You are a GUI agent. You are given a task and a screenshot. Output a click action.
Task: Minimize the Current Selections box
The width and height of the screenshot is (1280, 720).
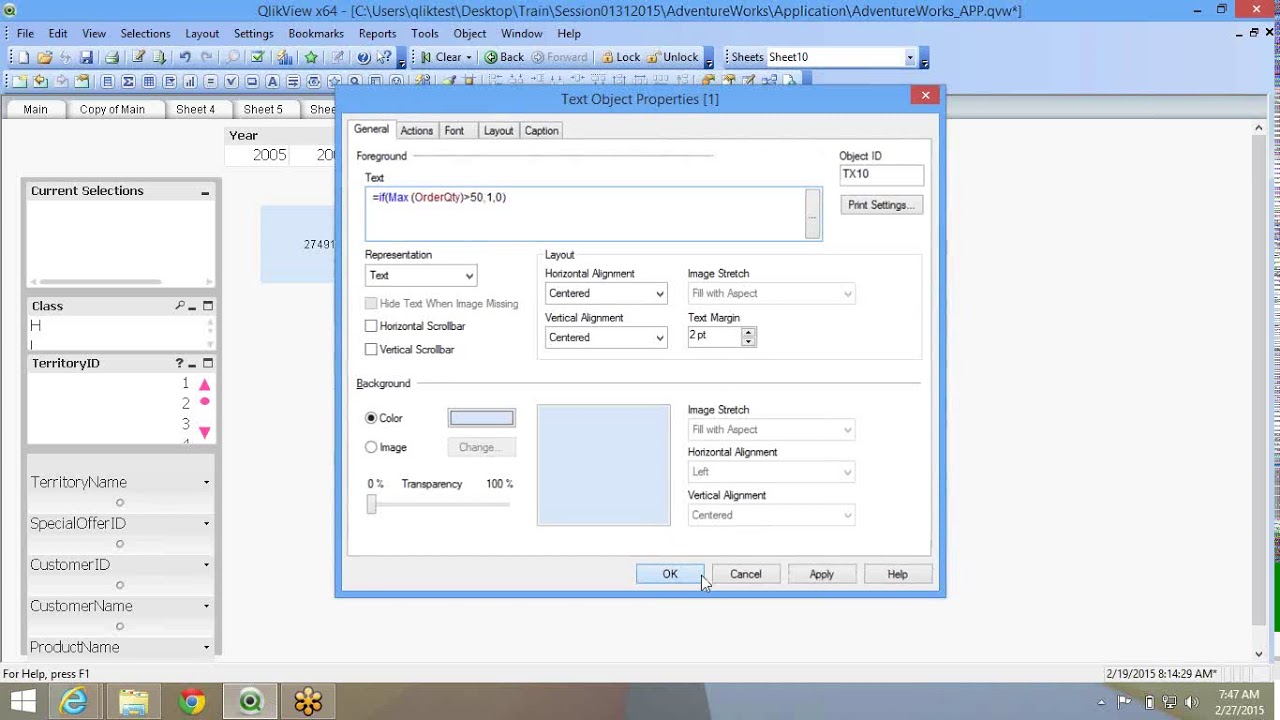[205, 192]
